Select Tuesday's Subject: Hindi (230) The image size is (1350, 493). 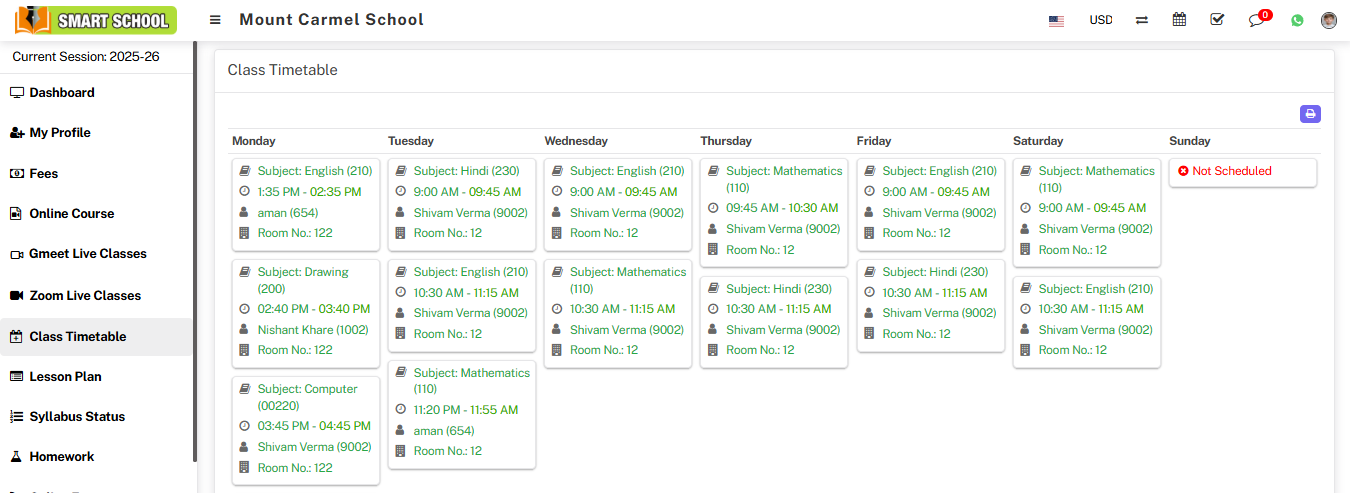coord(467,171)
